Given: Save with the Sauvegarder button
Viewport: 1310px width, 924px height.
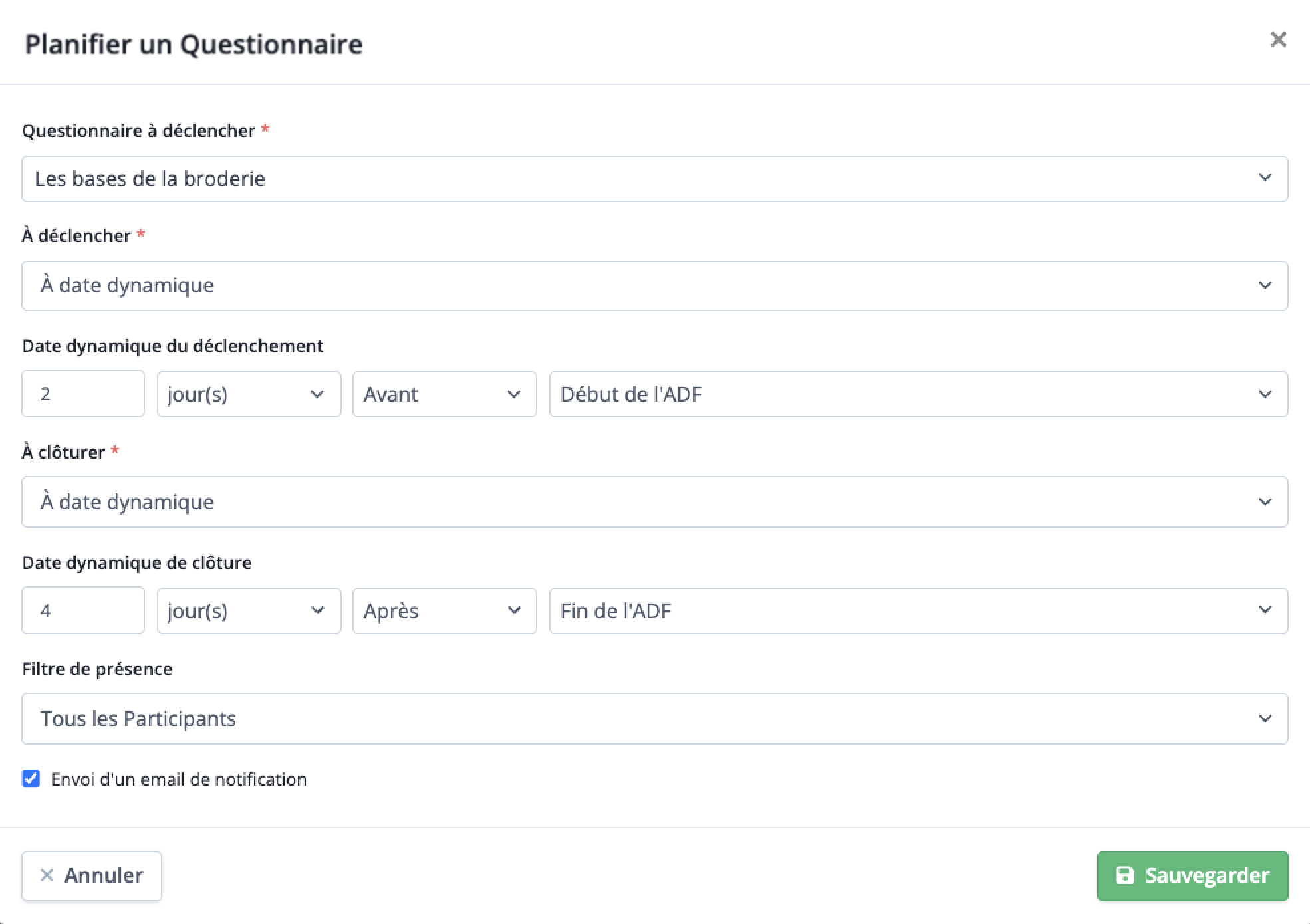Looking at the screenshot, I should [1192, 876].
